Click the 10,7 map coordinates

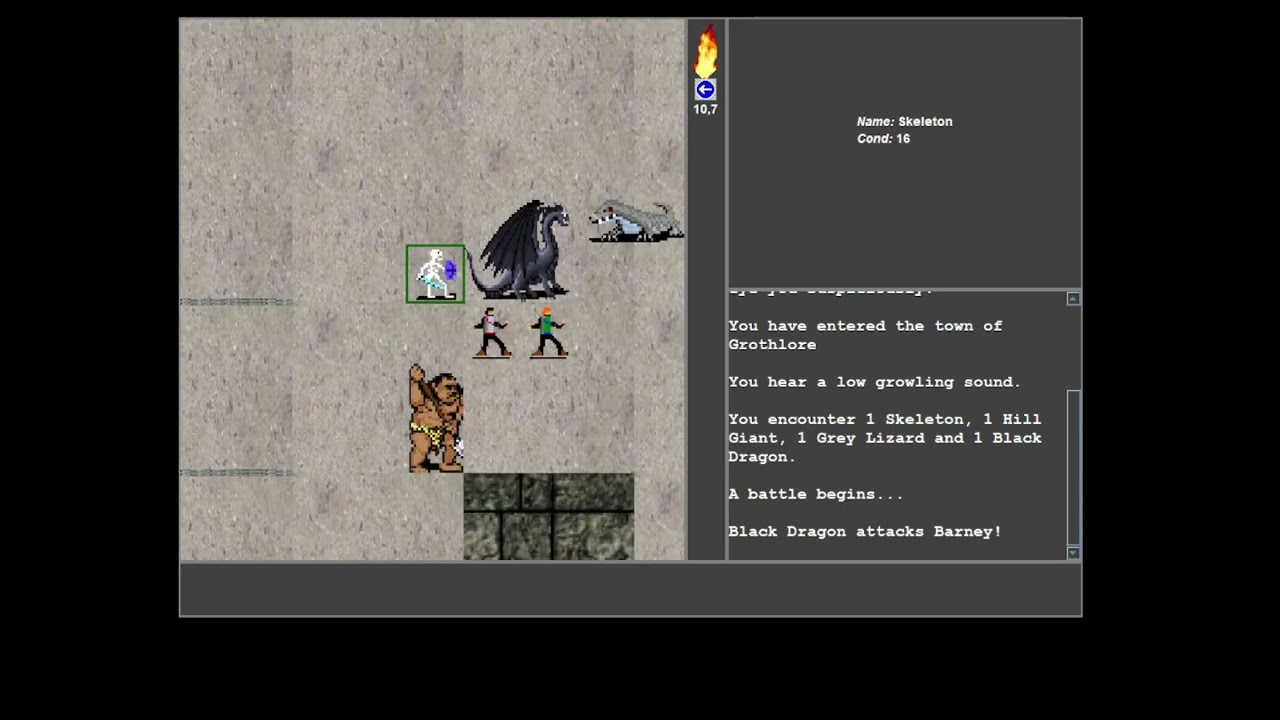coord(705,109)
